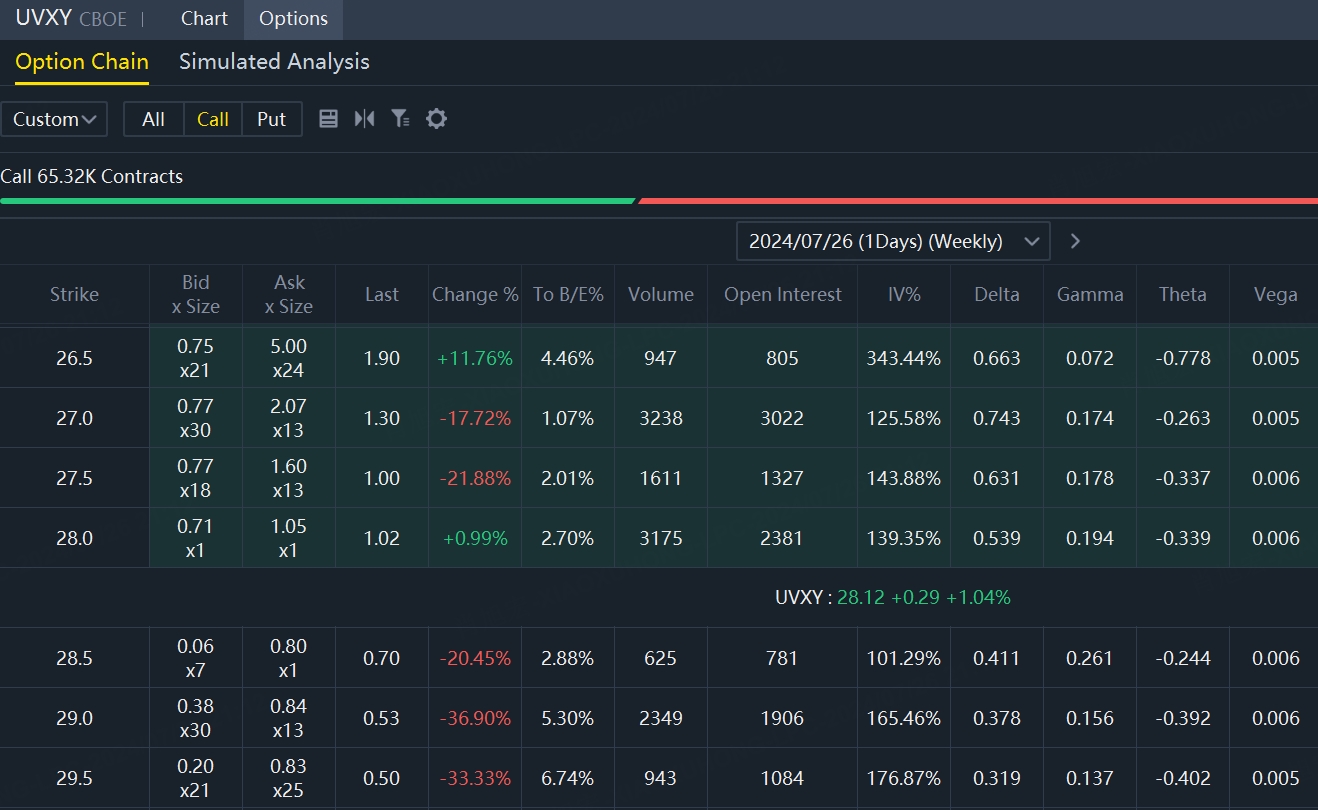
Task: Select the 26.5 strike row
Action: pyautogui.click(x=659, y=358)
